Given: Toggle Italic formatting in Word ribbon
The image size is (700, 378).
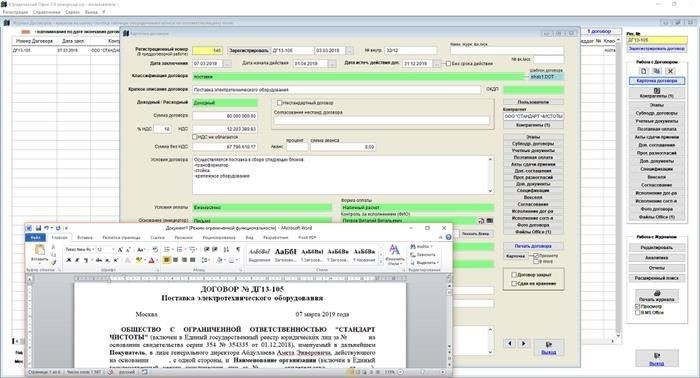Looking at the screenshot, I should [76, 260].
